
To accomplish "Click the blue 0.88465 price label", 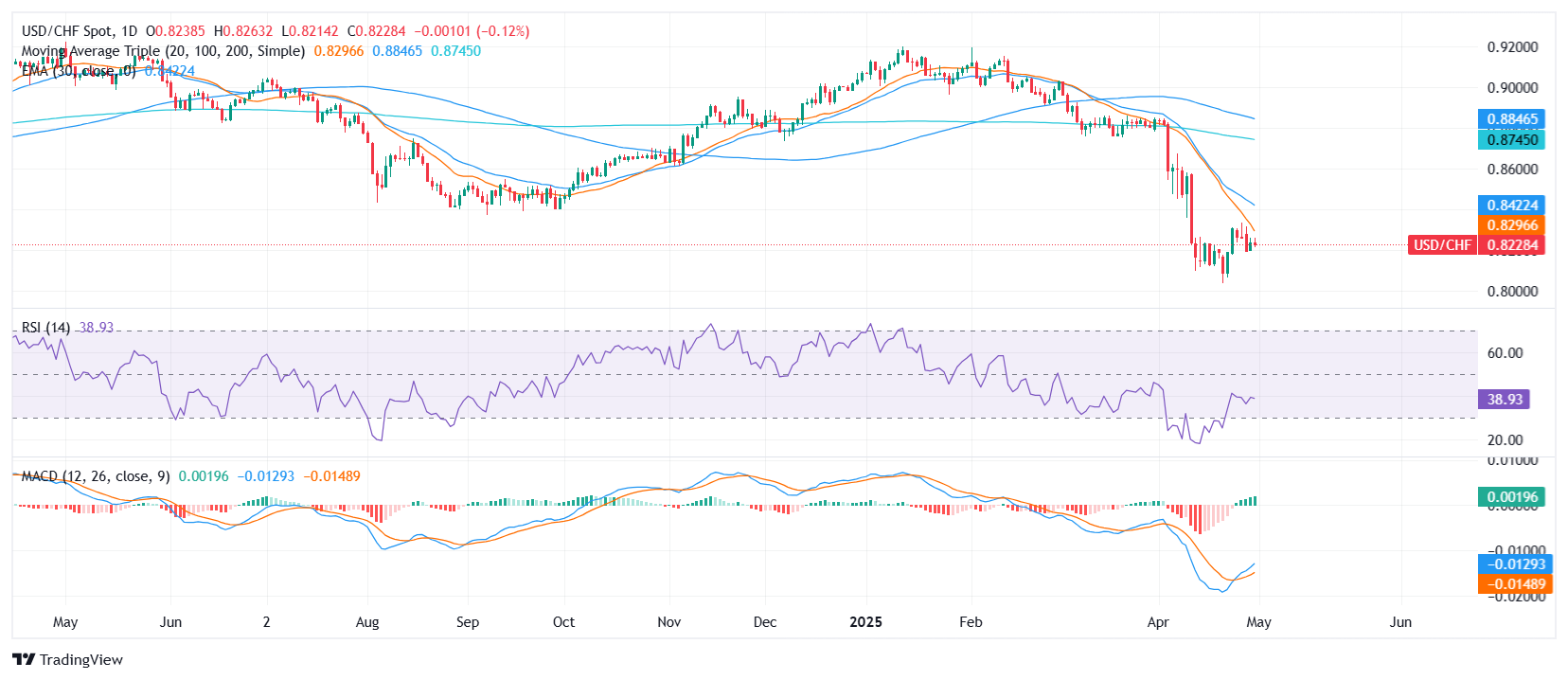I will (1511, 119).
